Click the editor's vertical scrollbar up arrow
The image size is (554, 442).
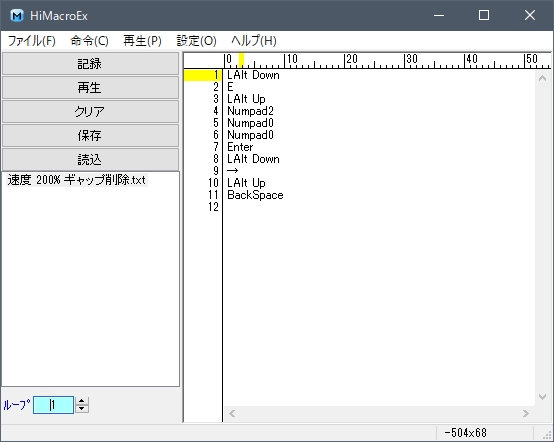pos(542,78)
